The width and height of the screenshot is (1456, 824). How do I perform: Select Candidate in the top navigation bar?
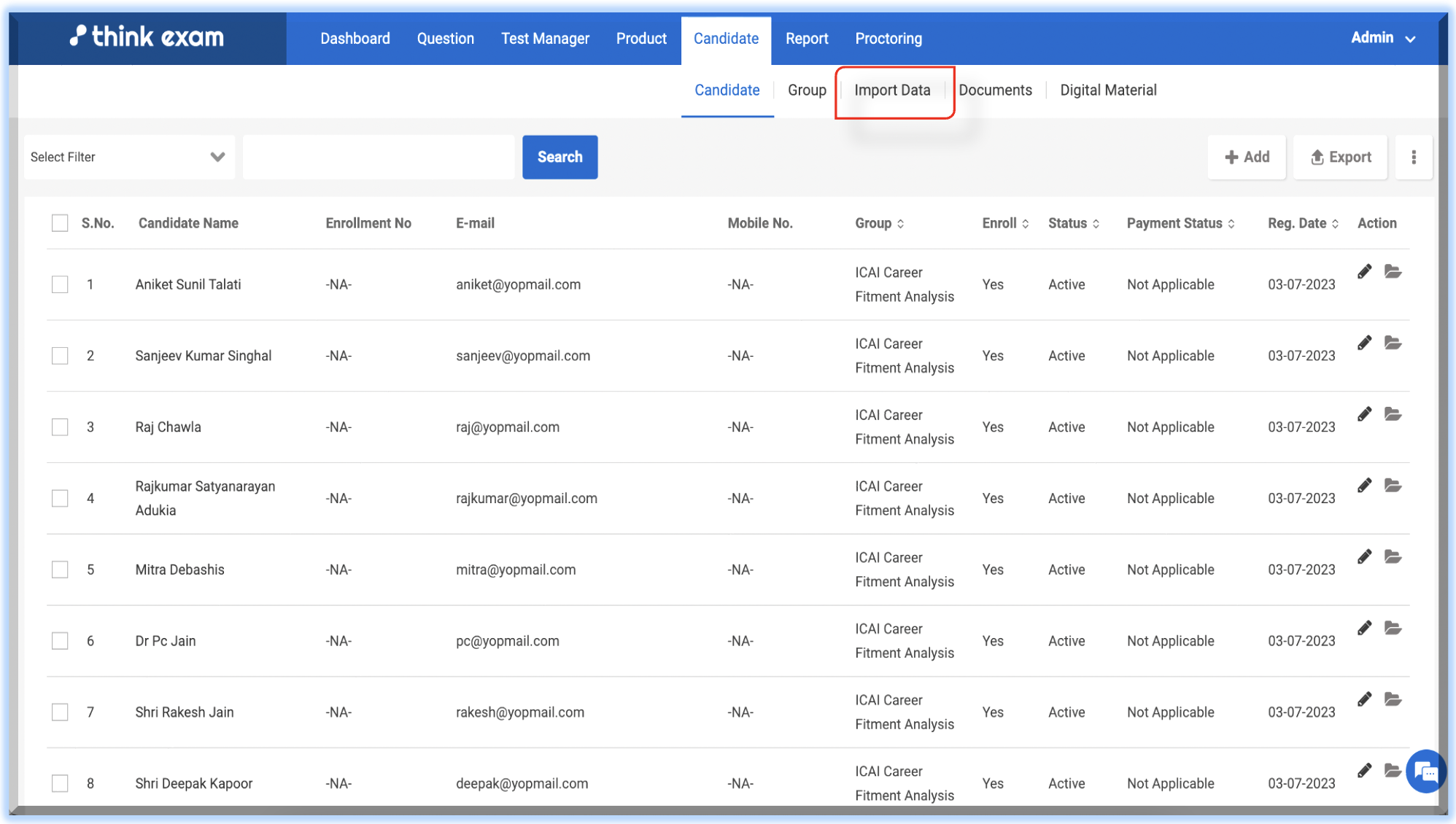click(x=726, y=39)
